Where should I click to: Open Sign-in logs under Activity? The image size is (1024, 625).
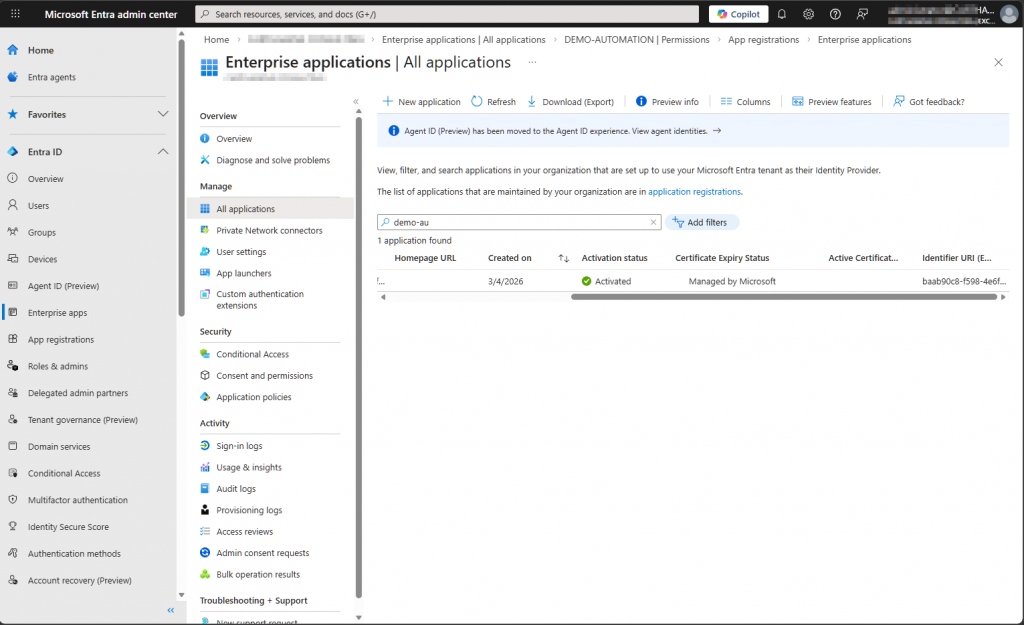(239, 446)
